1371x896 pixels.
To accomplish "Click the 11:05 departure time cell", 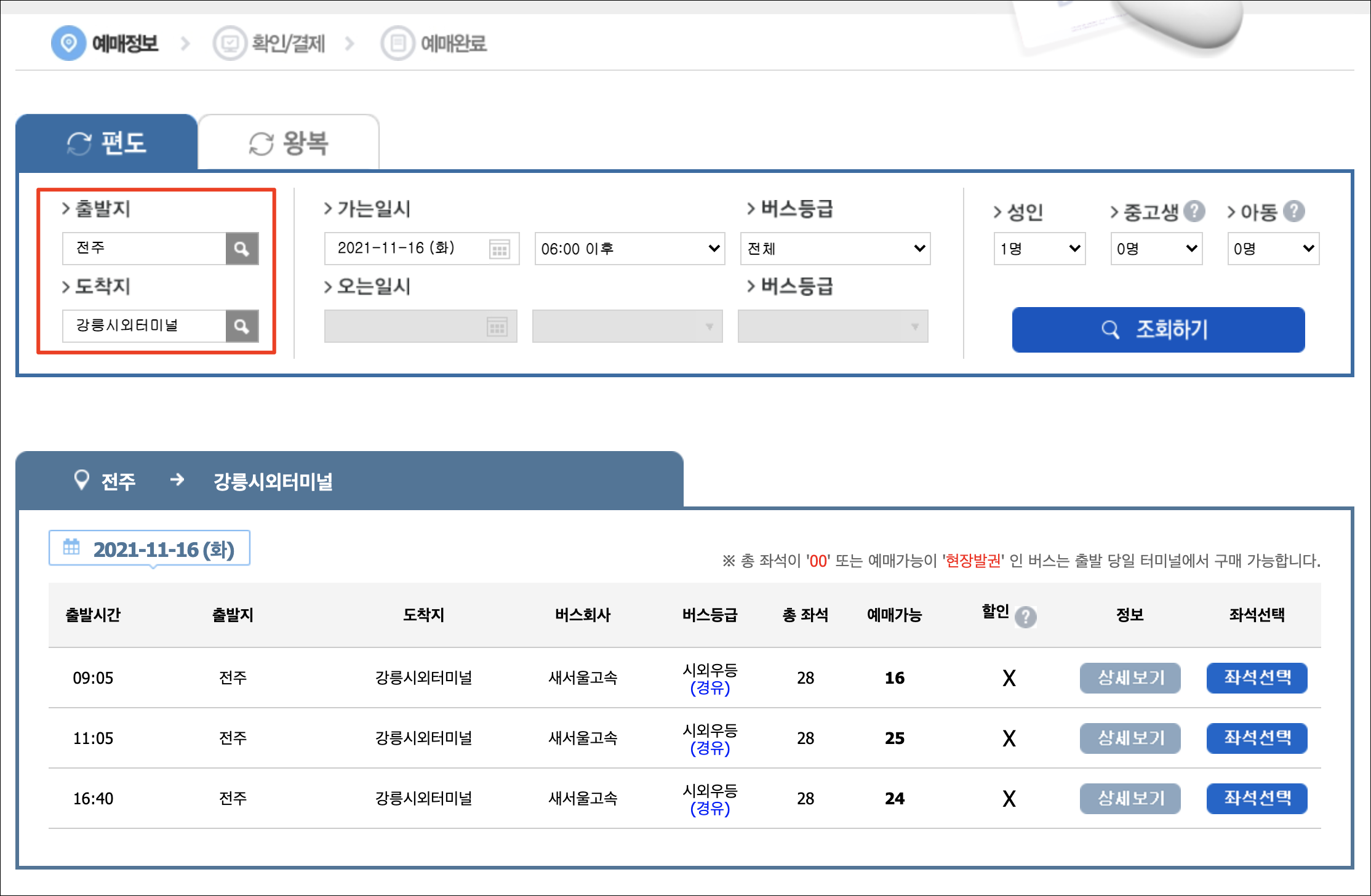I will point(93,738).
